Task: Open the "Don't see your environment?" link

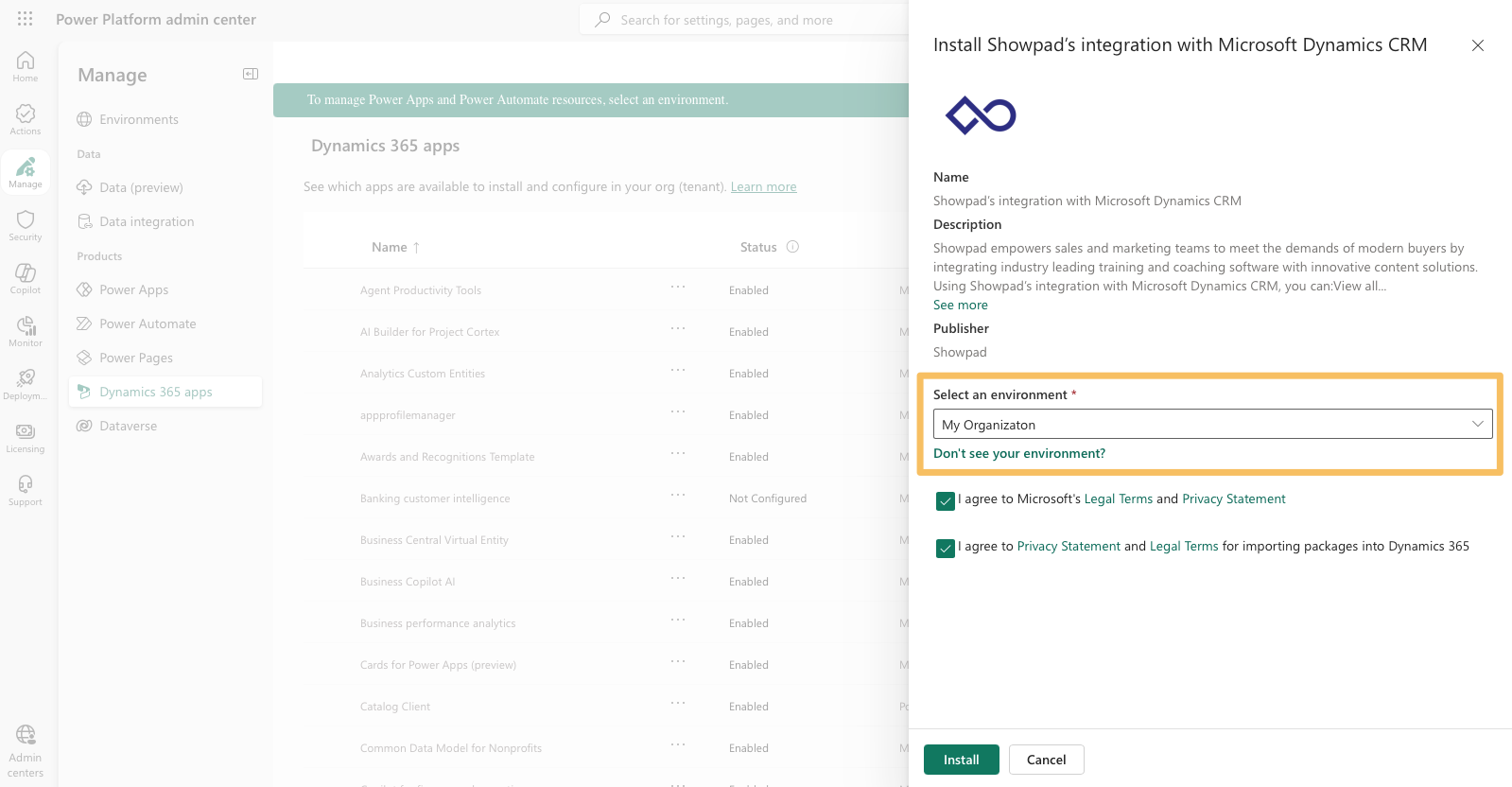Action: click(1018, 454)
